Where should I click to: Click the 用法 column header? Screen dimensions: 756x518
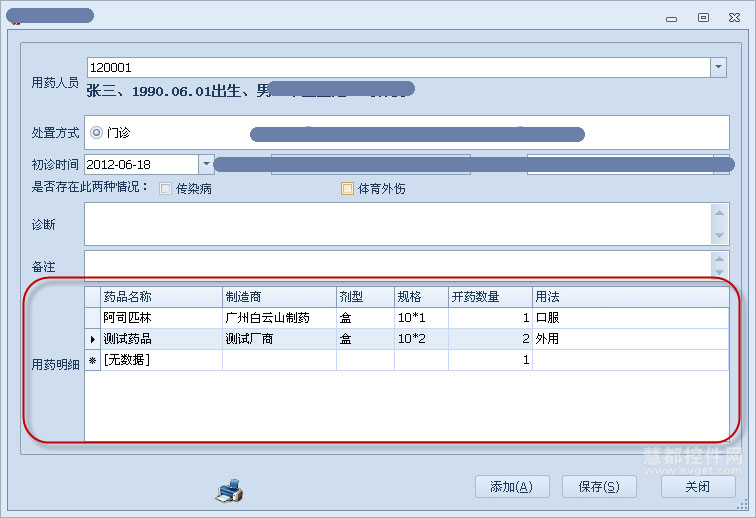coord(630,297)
